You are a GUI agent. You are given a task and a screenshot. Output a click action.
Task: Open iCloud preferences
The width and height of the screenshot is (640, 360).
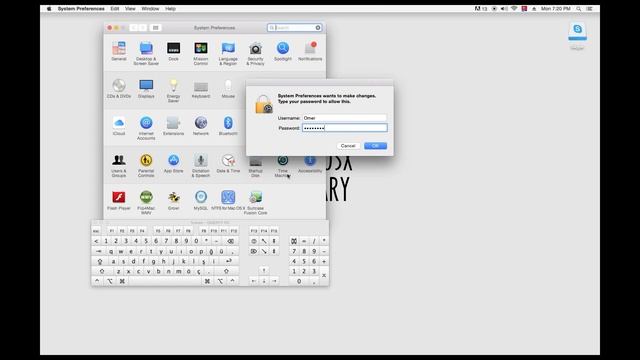tap(119, 126)
